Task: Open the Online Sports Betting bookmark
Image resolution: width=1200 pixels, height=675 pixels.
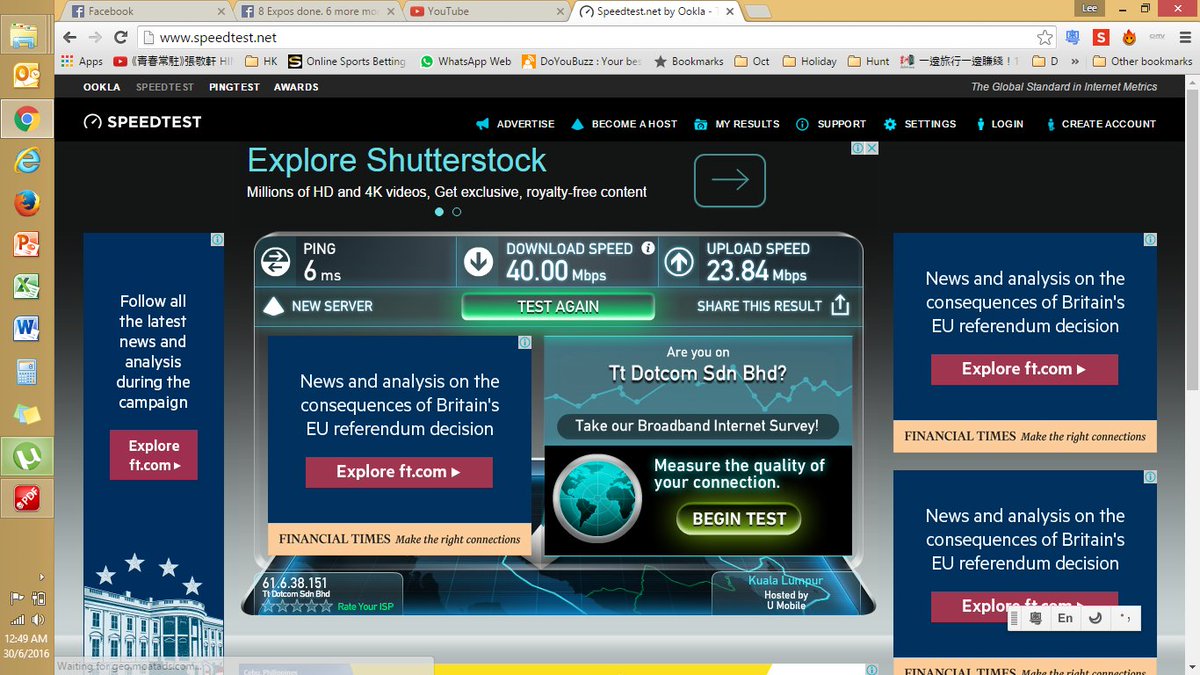Action: [347, 61]
